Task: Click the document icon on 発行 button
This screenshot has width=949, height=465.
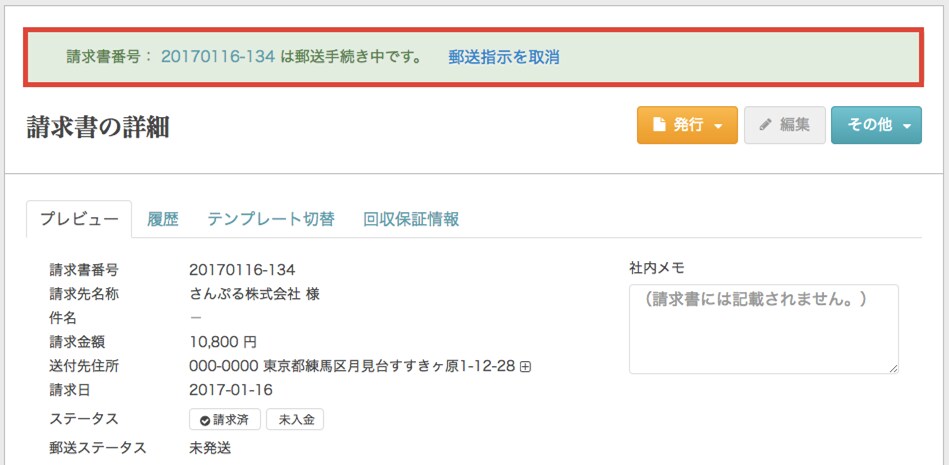Action: pos(658,125)
